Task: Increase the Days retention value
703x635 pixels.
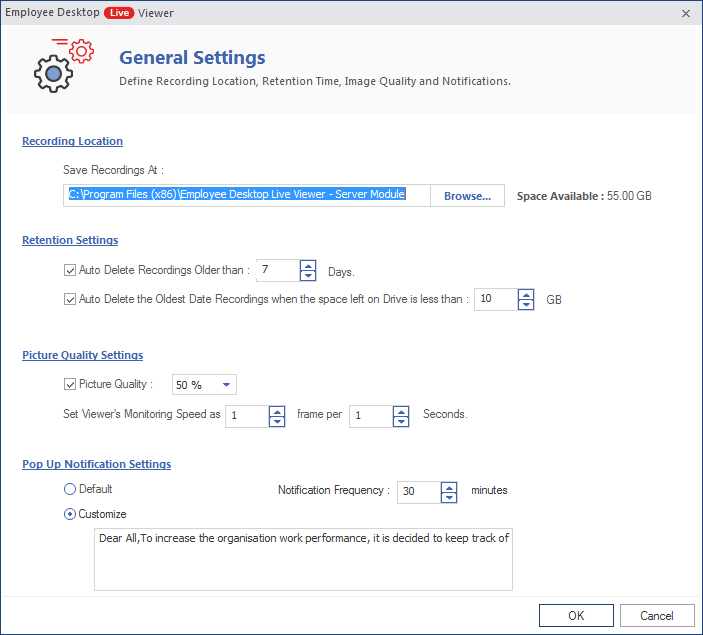Action: click(308, 266)
